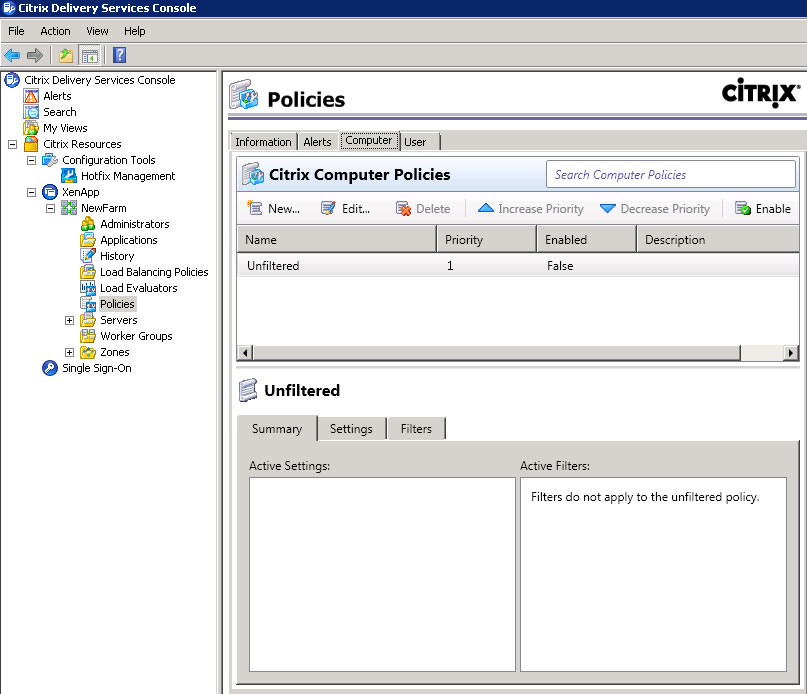Open the File menu
This screenshot has height=694, width=807.
click(x=16, y=31)
